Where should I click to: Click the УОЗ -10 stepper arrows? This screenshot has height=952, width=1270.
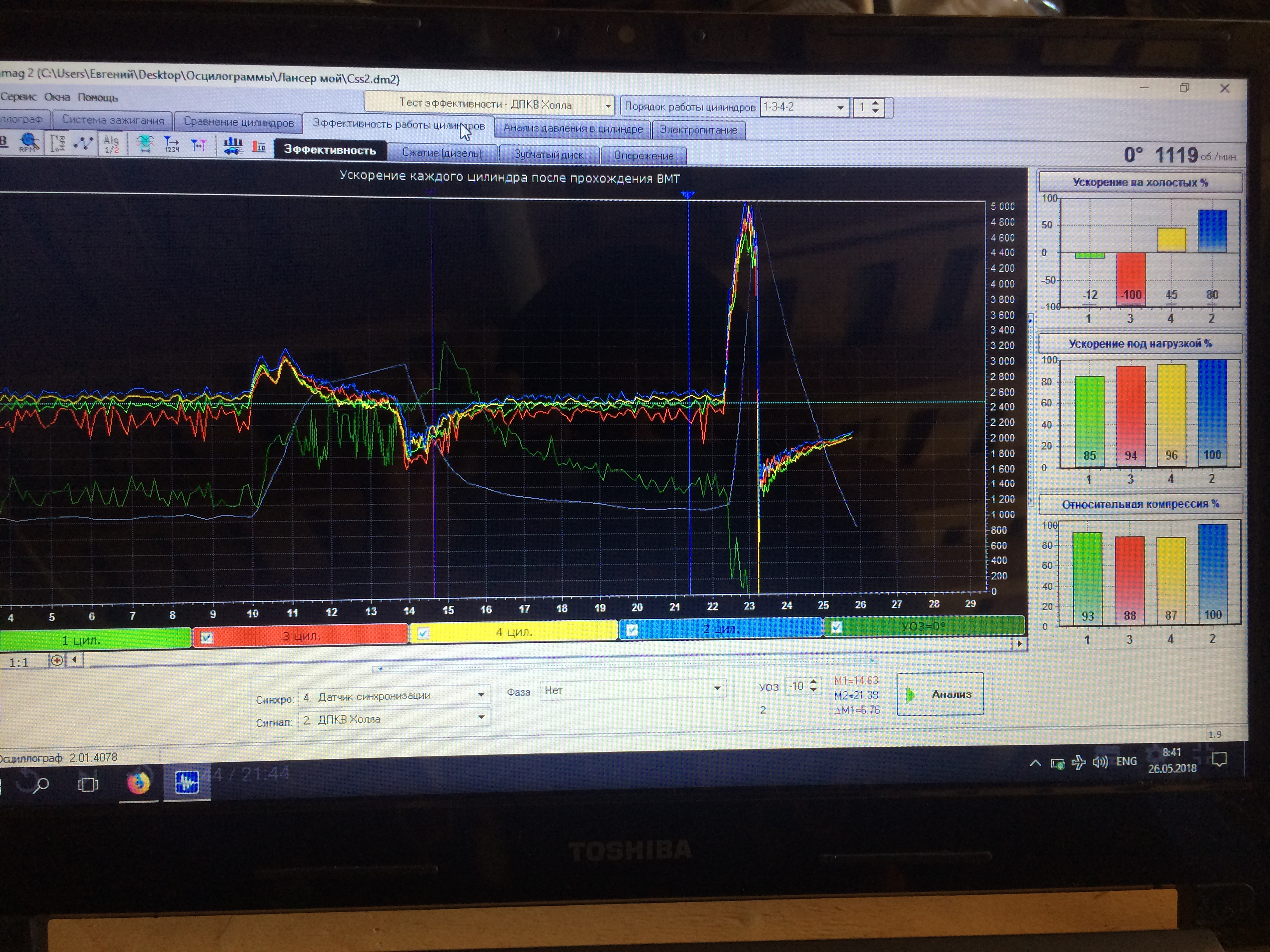(813, 685)
